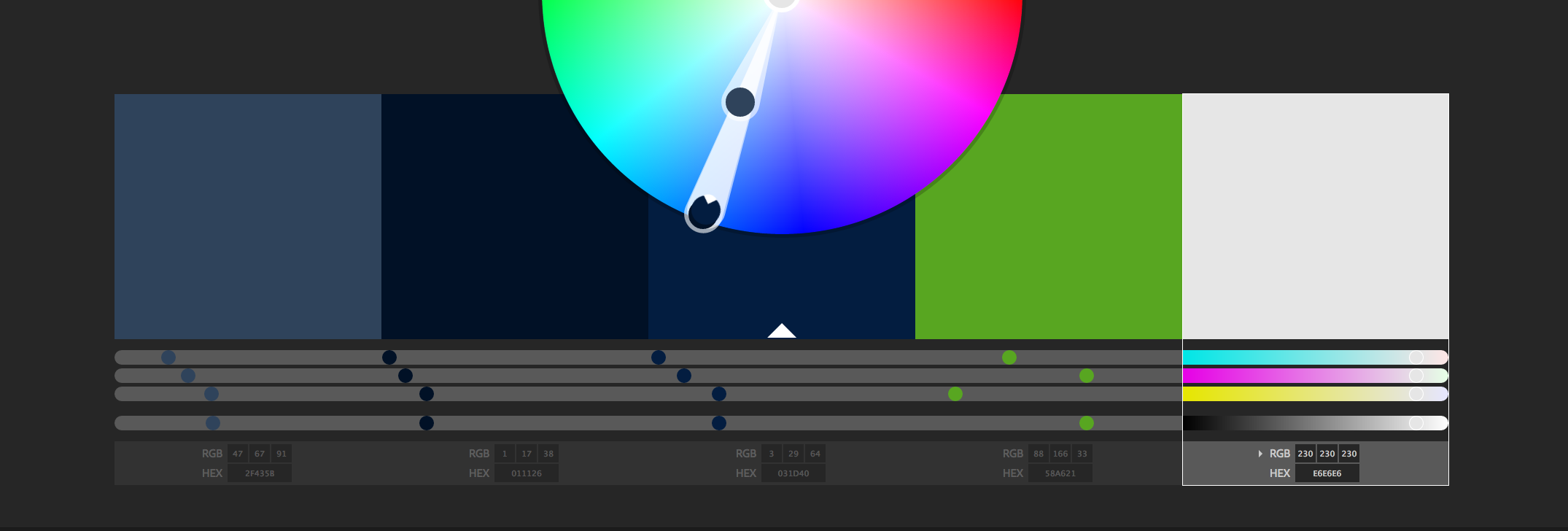
Task: Click the RGB field showing 88
Action: [1039, 454]
